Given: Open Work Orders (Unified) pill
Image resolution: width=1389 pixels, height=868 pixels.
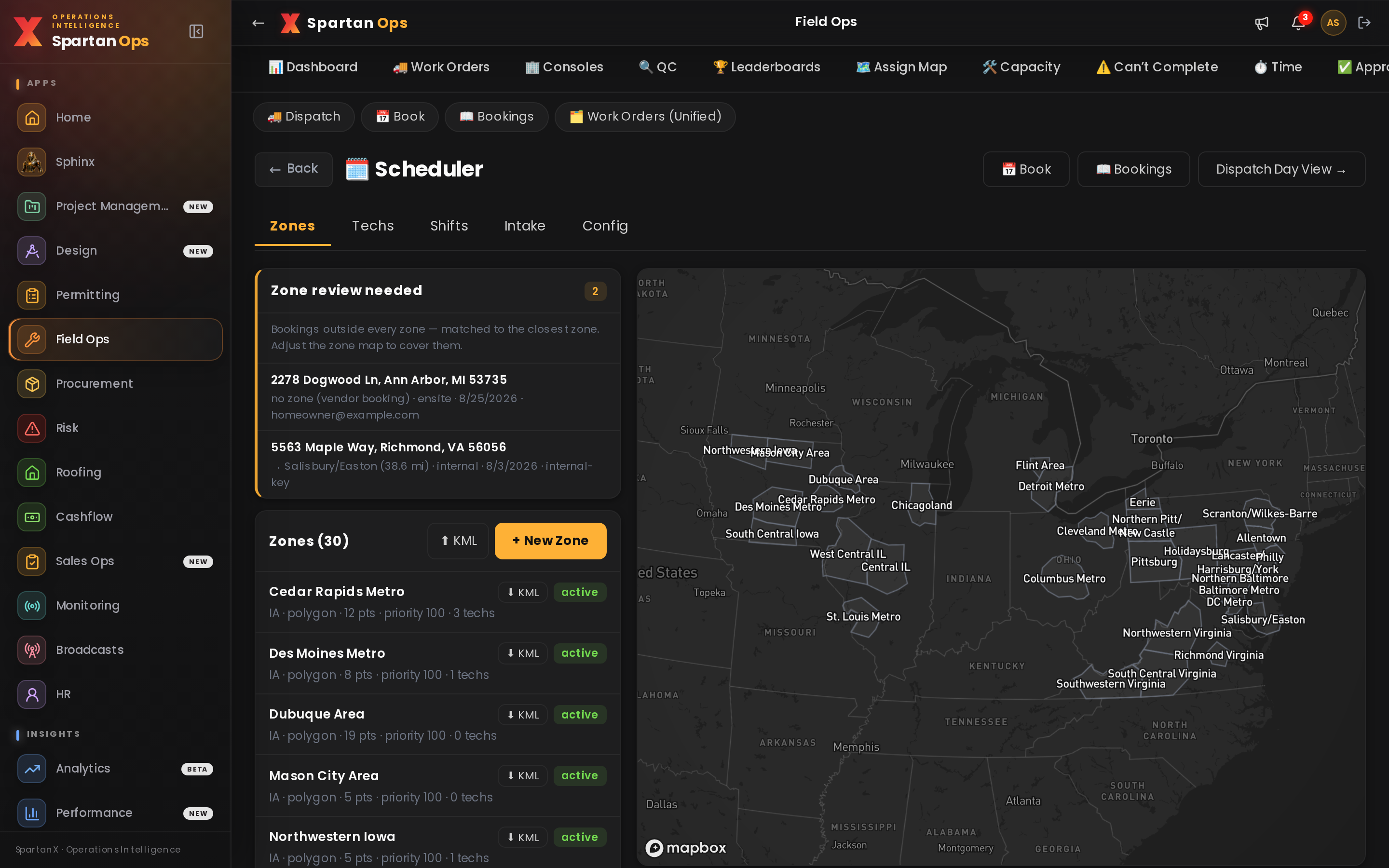Looking at the screenshot, I should pyautogui.click(x=645, y=117).
